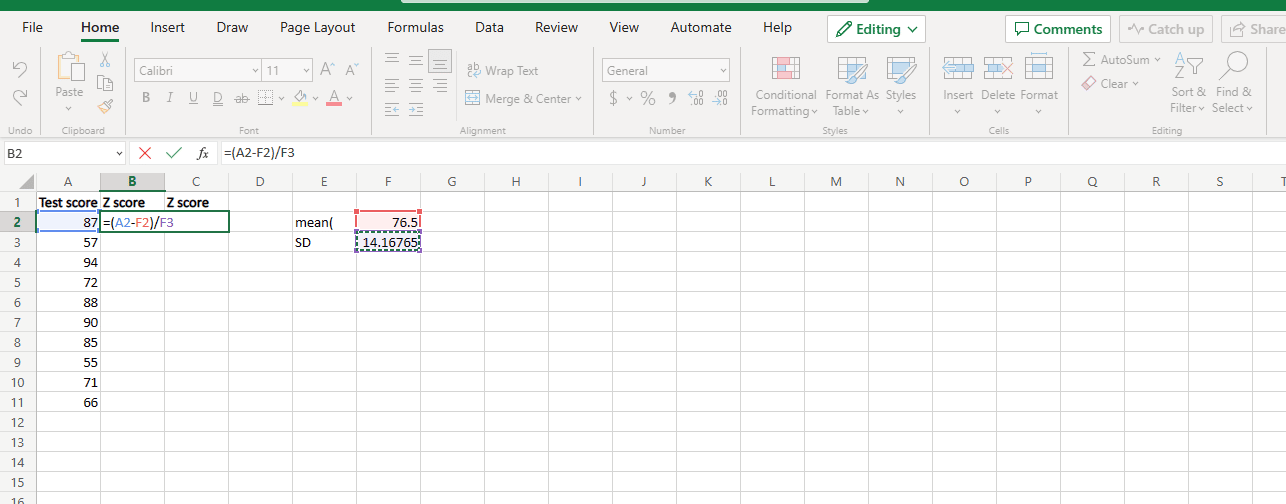The image size is (1286, 504).
Task: Cut selection with scissors icon
Action: pyautogui.click(x=105, y=62)
